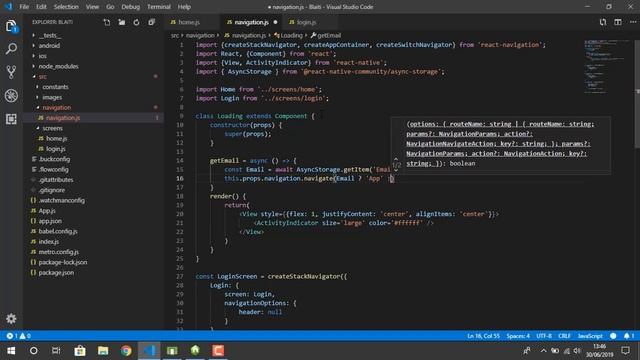Viewport: 640px width, 360px height.
Task: Open the Extensions view in activity bar
Action: click(11, 119)
